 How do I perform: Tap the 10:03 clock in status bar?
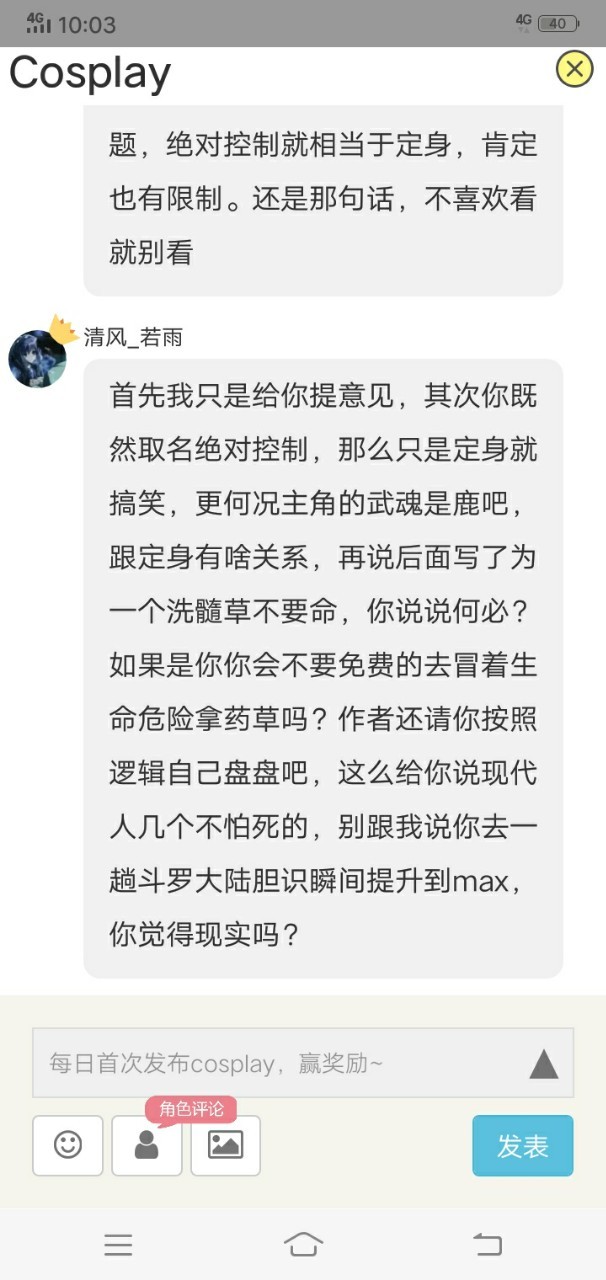click(x=87, y=24)
